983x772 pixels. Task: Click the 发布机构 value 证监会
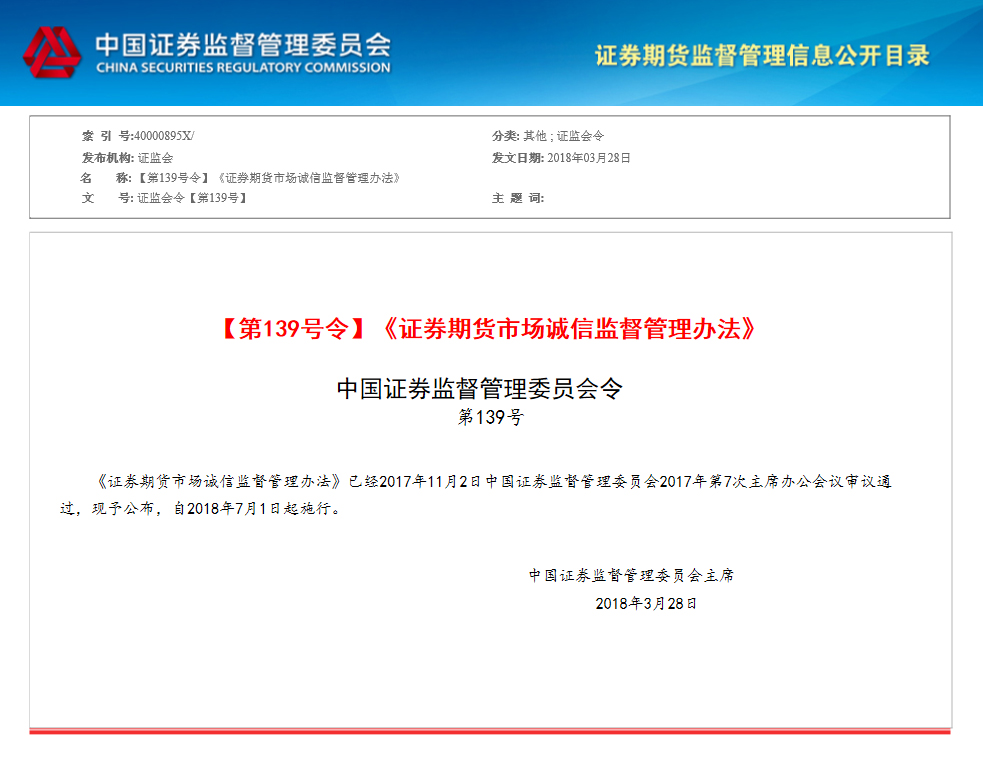coord(155,157)
